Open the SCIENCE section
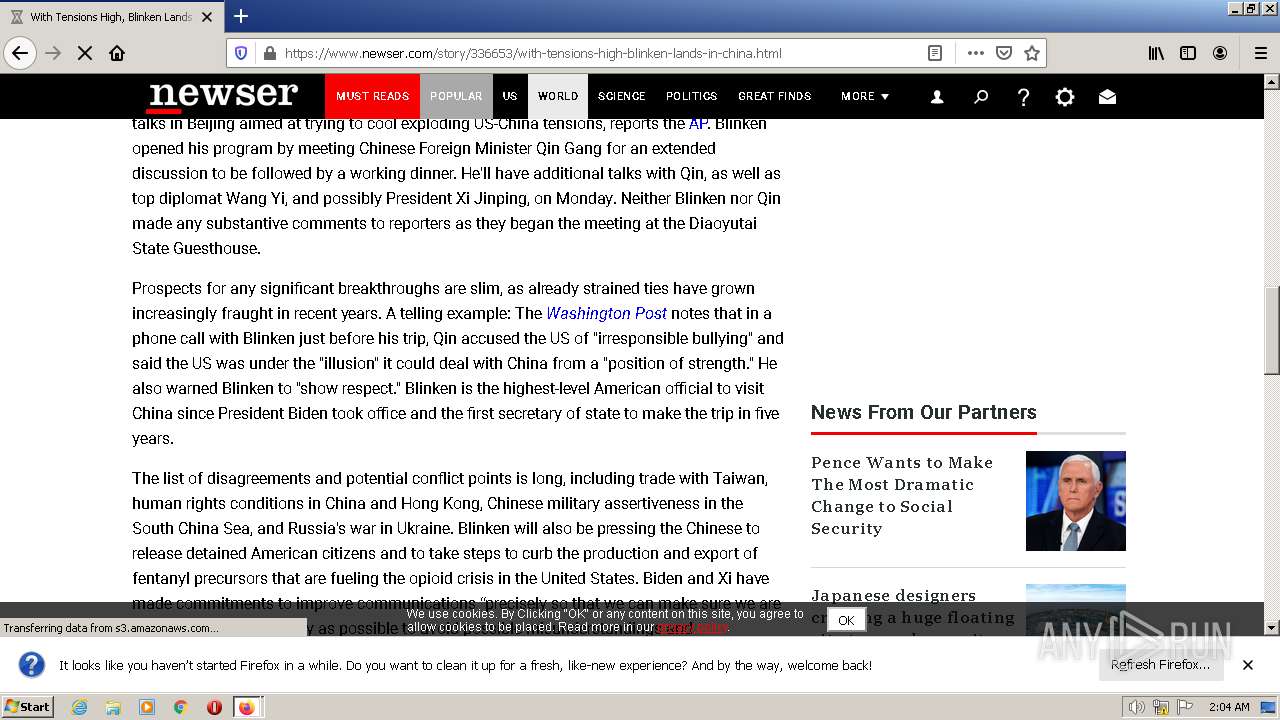This screenshot has width=1280, height=720. 622,96
